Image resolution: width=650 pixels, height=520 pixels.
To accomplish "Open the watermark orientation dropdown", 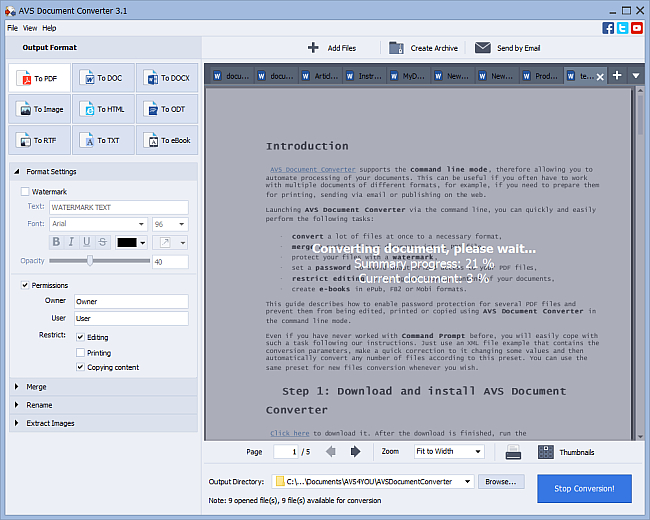I will pos(170,242).
